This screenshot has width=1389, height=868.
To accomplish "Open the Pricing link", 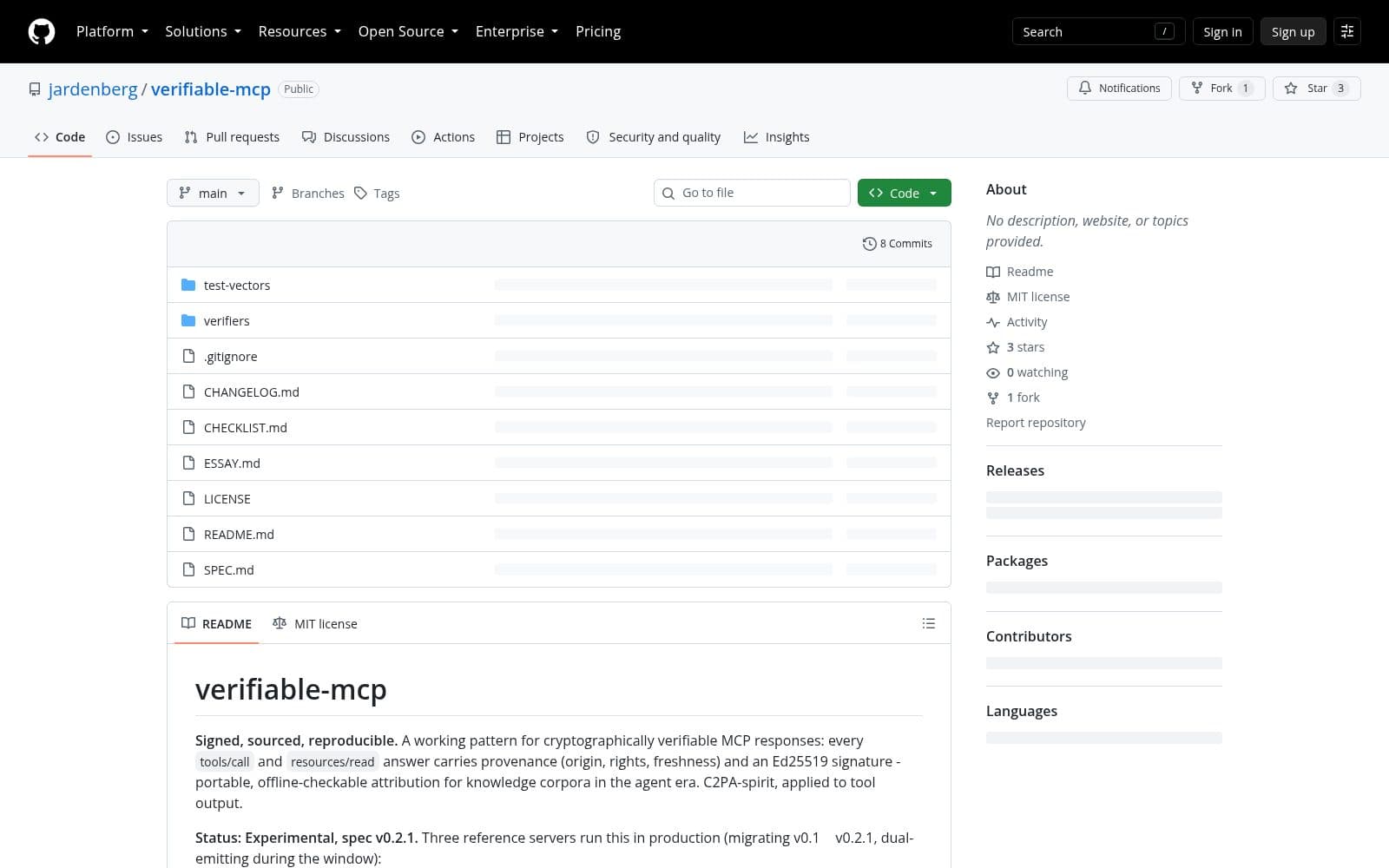I will 598,31.
